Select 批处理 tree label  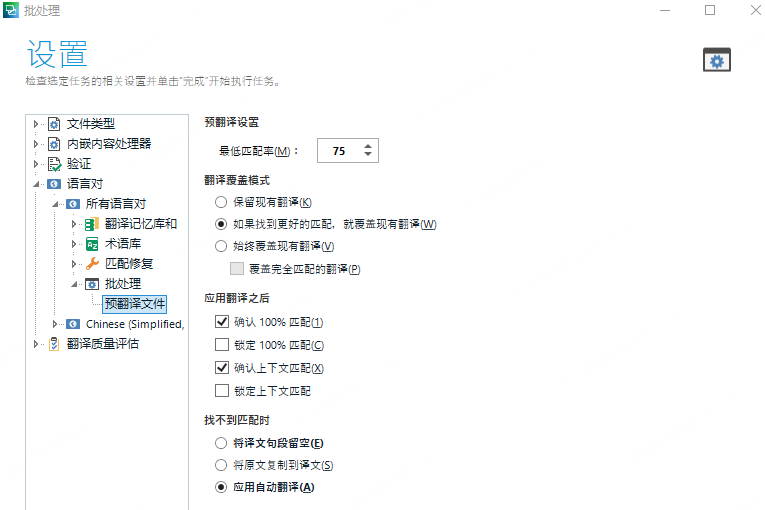click(123, 284)
